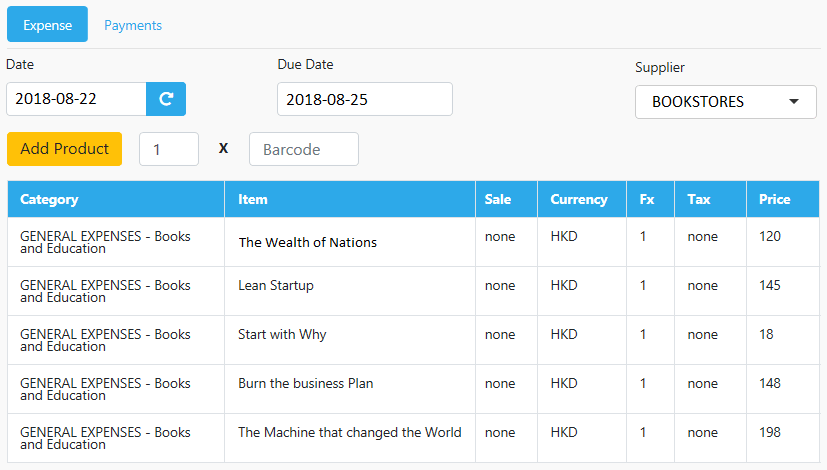Select Burn the business Plan item
Image resolution: width=827 pixels, height=470 pixels.
coord(305,383)
